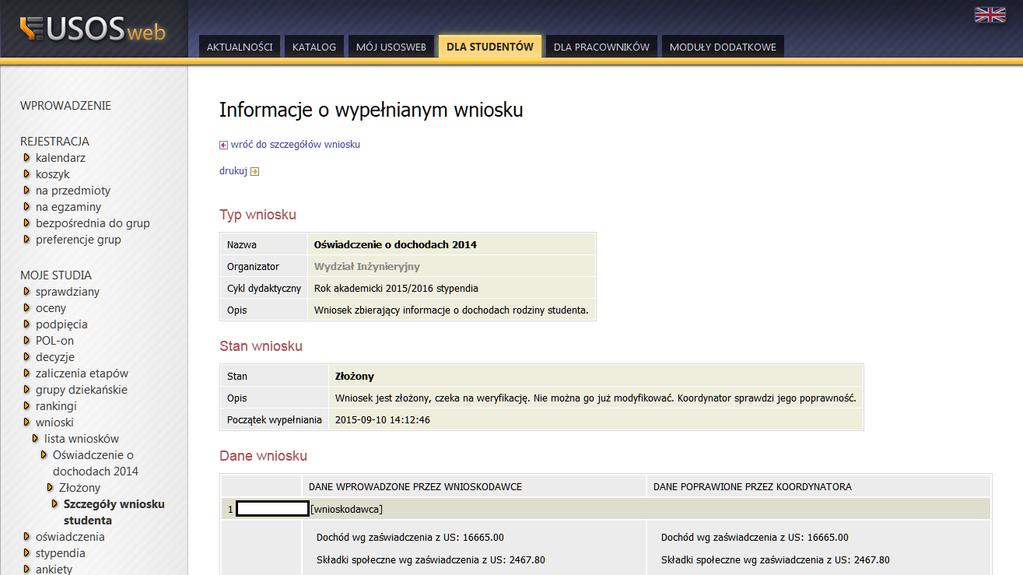This screenshot has width=1023, height=575.
Task: Select the DLA STUDENTÓW tab
Action: 490,46
